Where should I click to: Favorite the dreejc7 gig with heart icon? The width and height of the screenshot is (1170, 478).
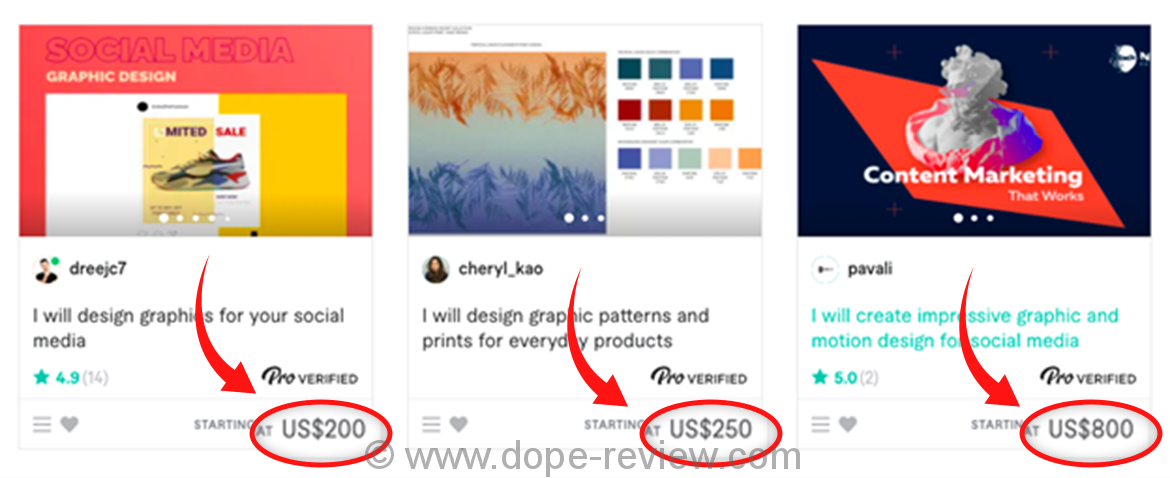pos(69,424)
